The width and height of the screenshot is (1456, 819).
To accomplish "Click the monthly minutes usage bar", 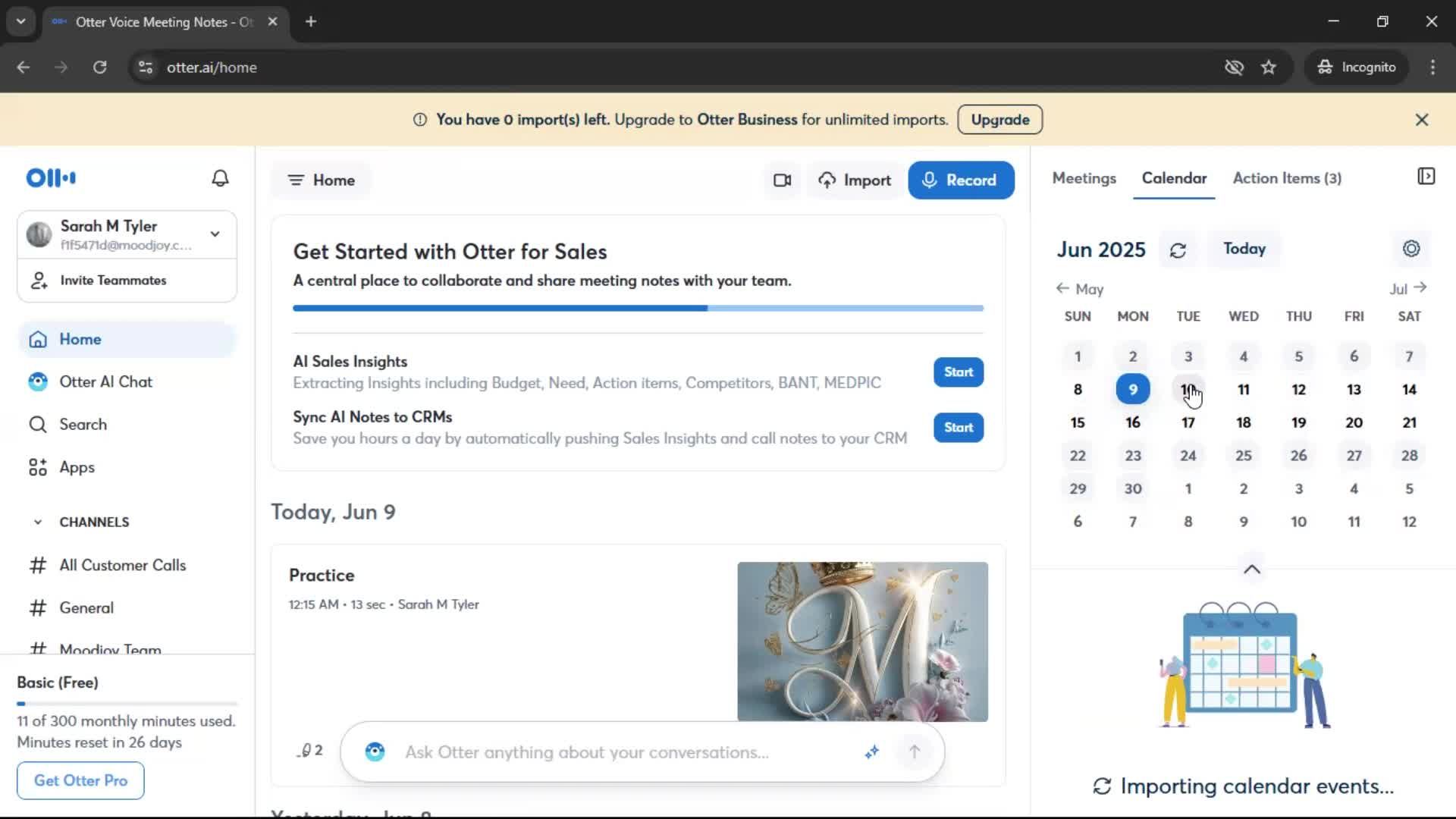I will click(127, 704).
